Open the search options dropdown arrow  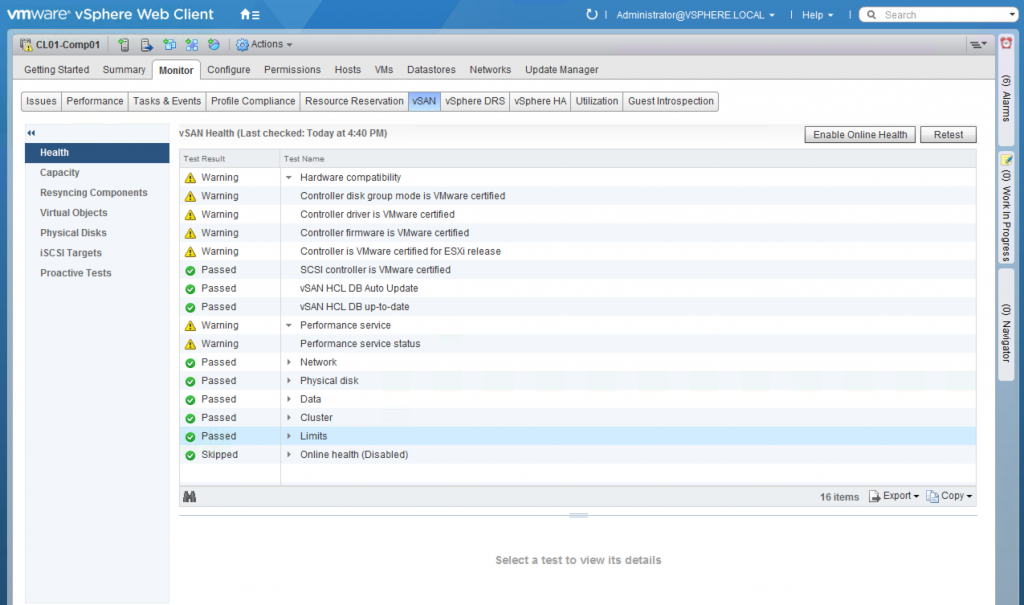pos(1012,14)
